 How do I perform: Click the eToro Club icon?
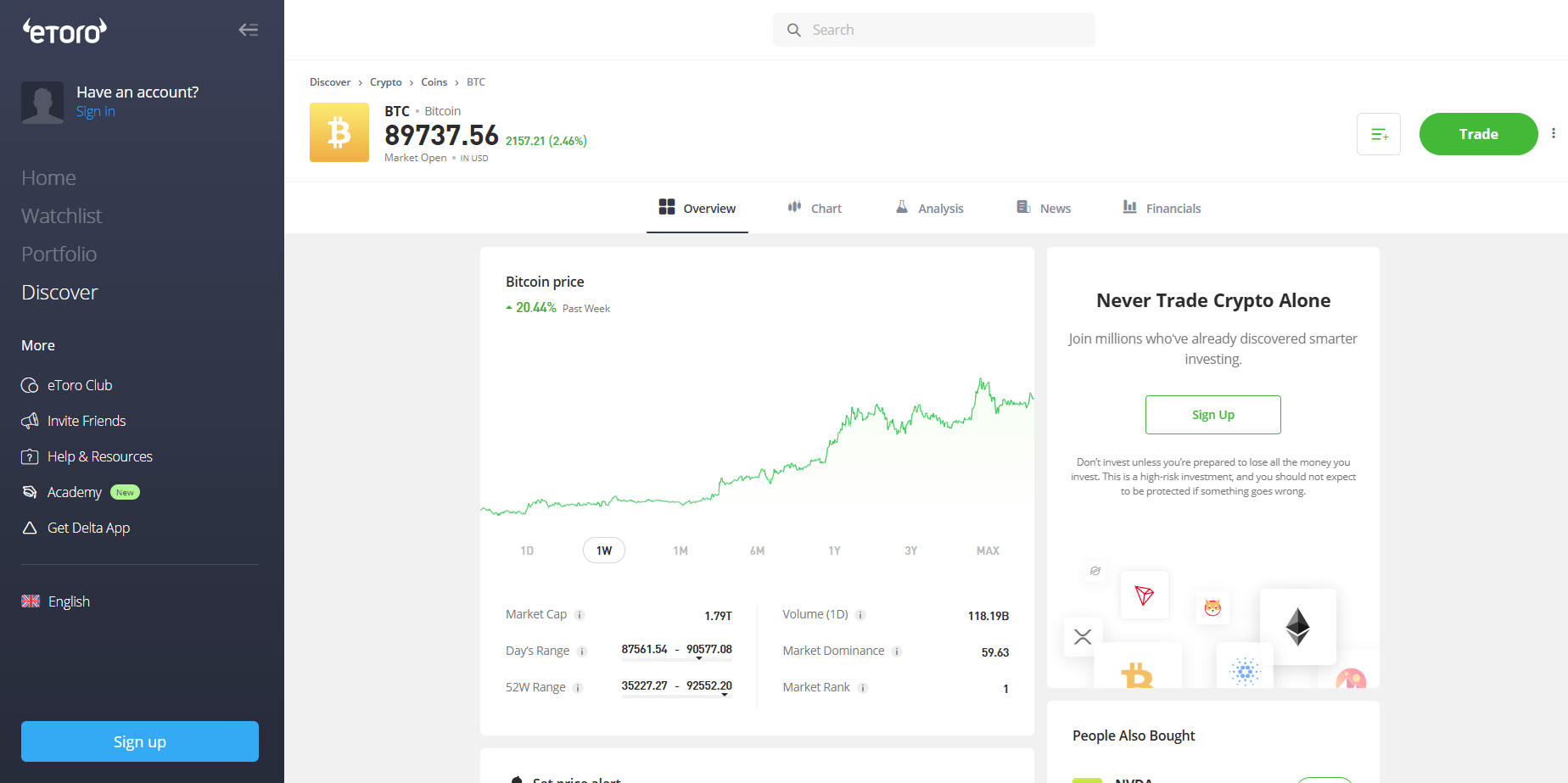pos(30,385)
